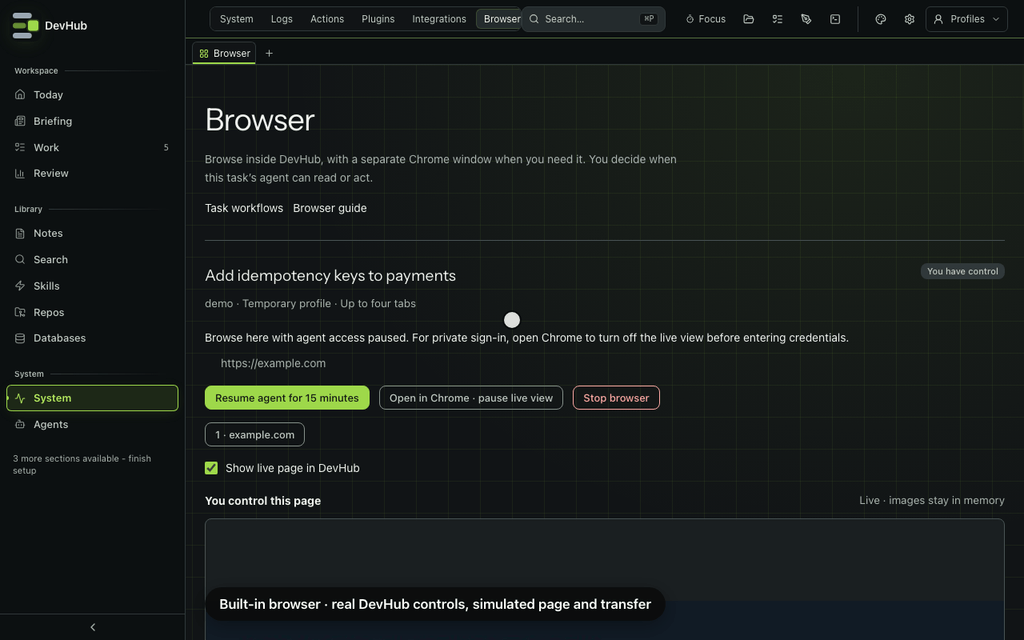Click the You have control badge
Screen dimensions: 1024x640
962,271
